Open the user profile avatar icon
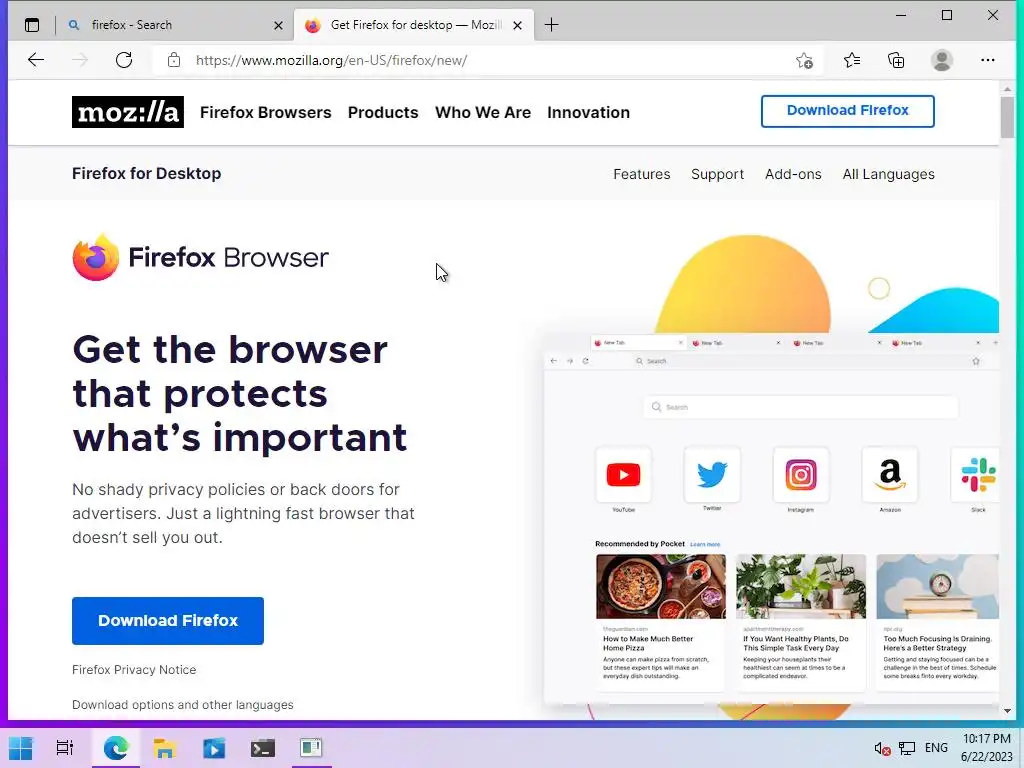This screenshot has height=768, width=1024. click(941, 60)
